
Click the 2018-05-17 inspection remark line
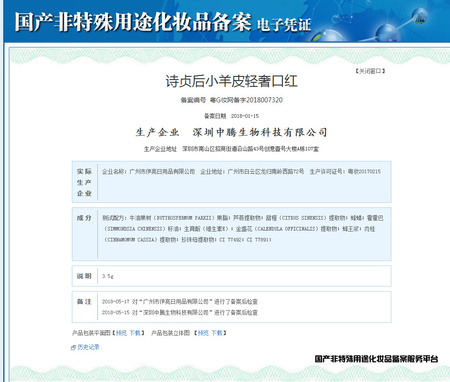coord(180,302)
